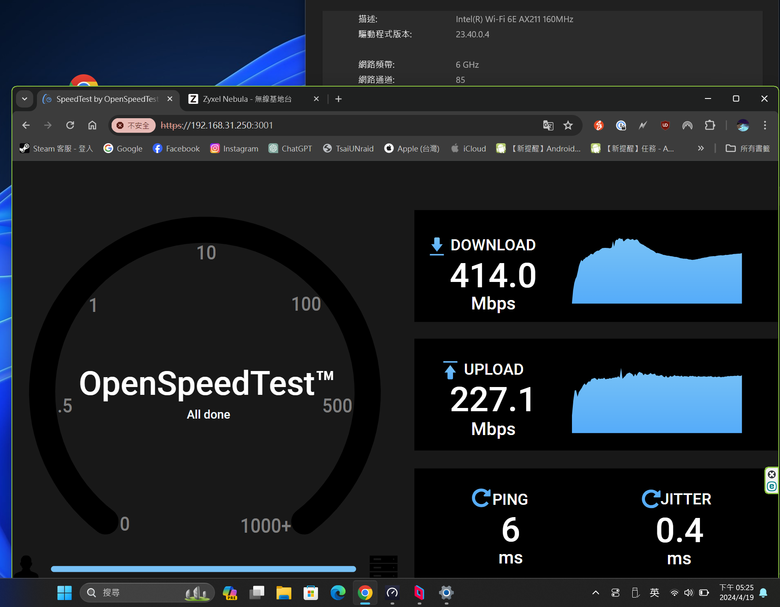This screenshot has width=780, height=607.
Task: Click the UPLOAD arrow icon
Action: 450,370
